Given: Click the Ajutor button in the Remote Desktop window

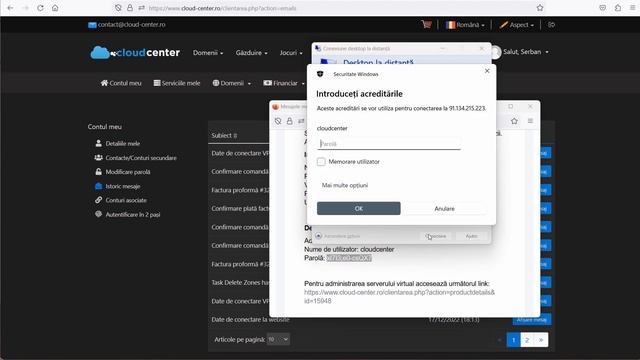Looking at the screenshot, I should [x=471, y=236].
